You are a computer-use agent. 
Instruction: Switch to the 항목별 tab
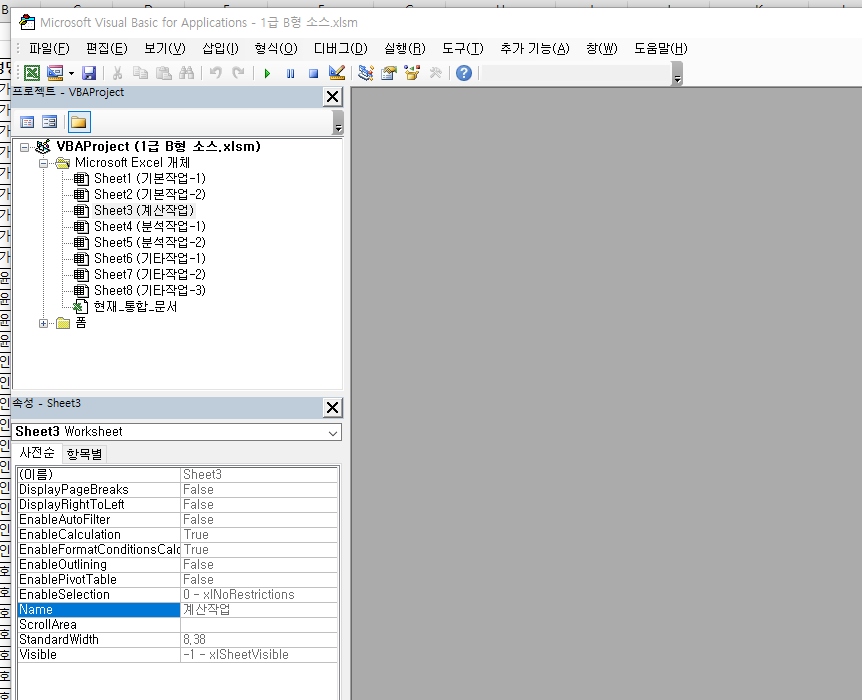point(84,454)
